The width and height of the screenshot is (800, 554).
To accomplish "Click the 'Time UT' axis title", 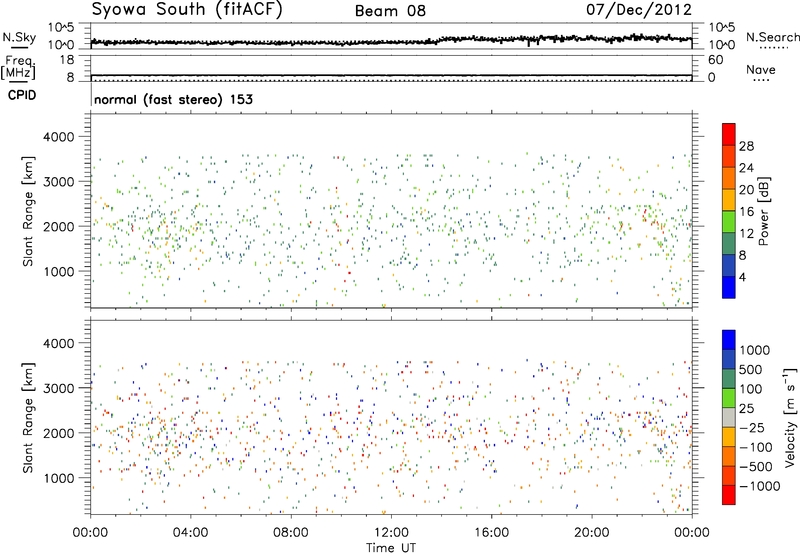I will (x=391, y=547).
